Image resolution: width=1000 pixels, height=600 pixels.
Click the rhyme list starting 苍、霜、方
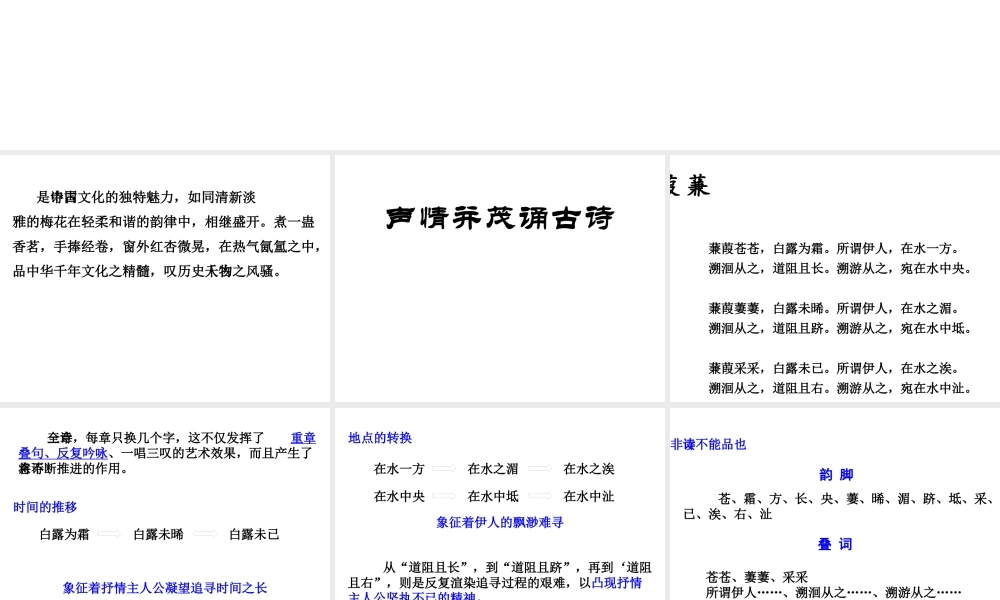tap(837, 506)
